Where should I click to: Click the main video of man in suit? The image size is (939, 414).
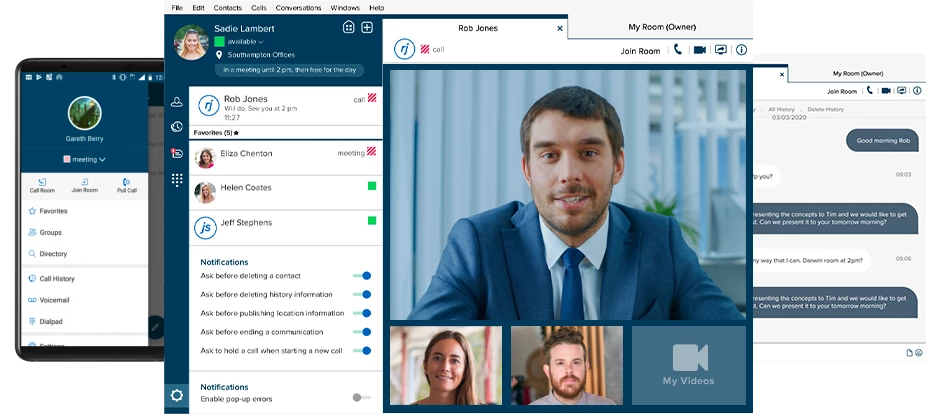pos(568,195)
